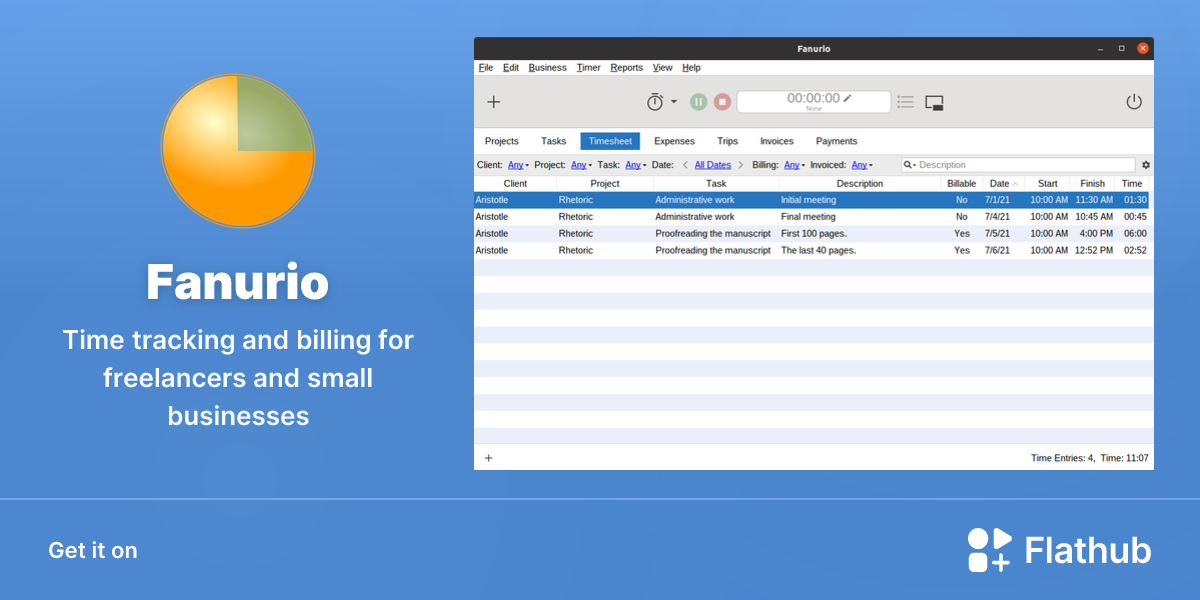1200x600 pixels.
Task: Sort by the Task column header
Action: point(716,184)
